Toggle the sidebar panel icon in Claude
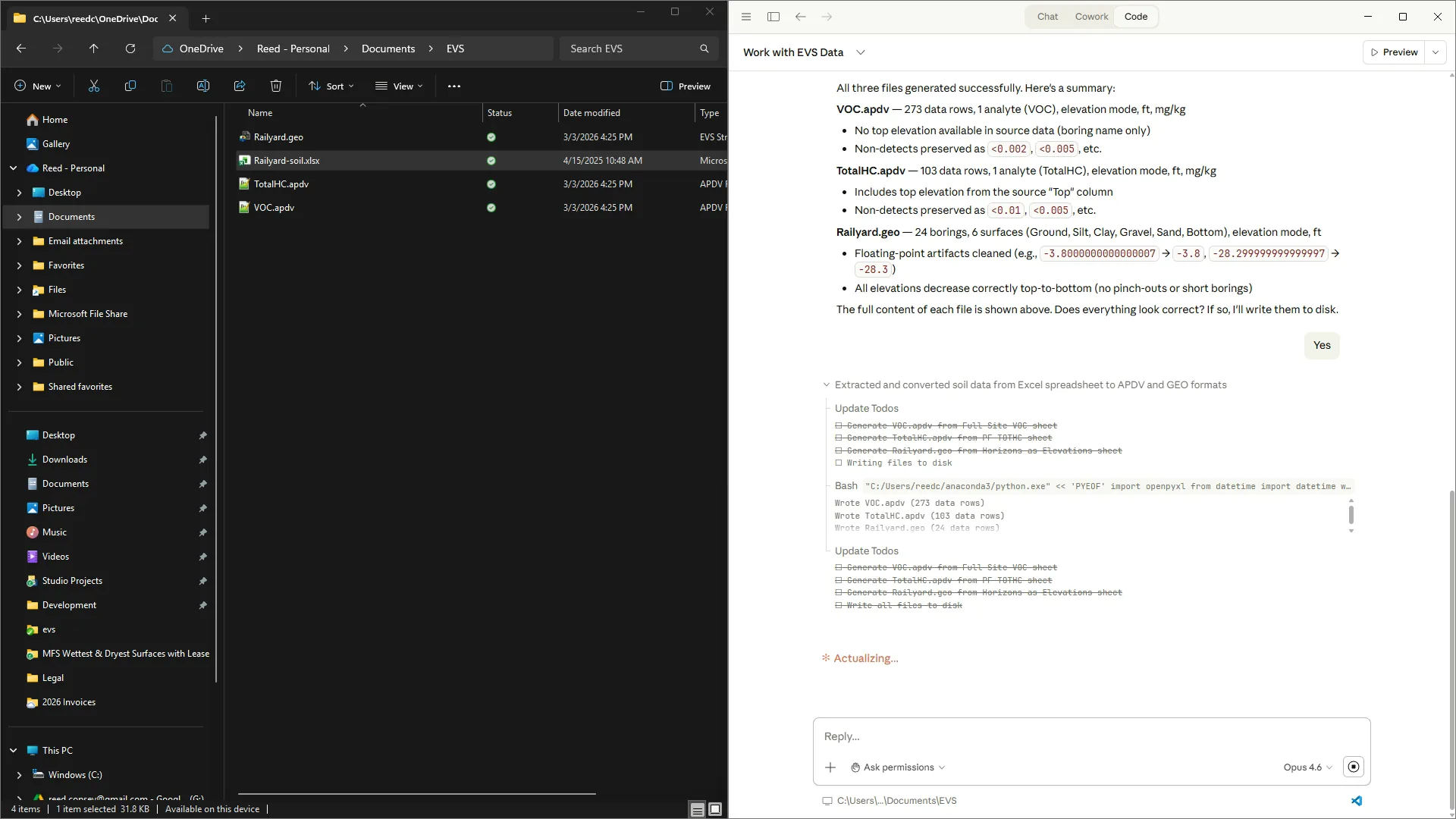The image size is (1456, 819). click(773, 17)
